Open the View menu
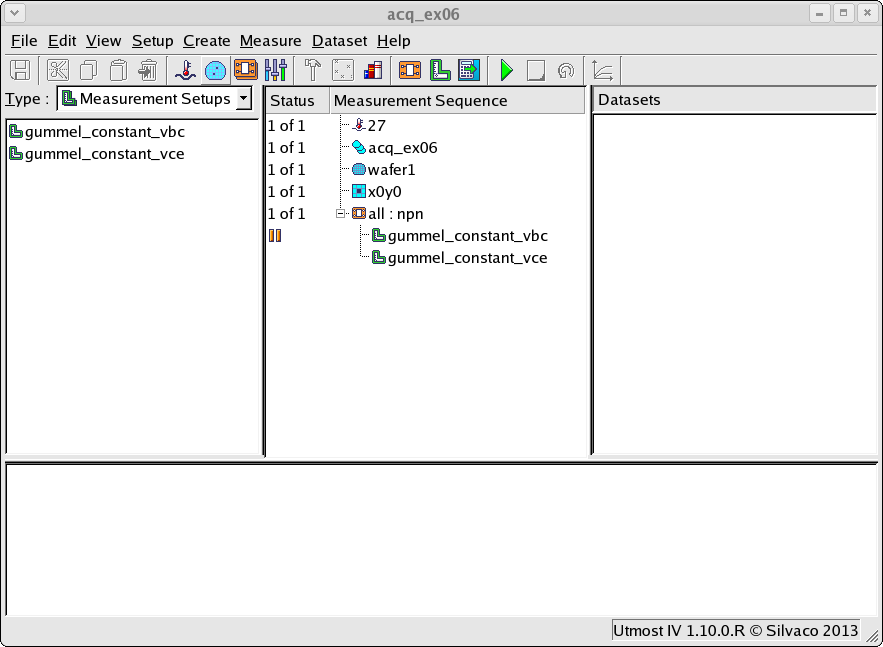Viewport: 883px width, 647px height. [104, 41]
